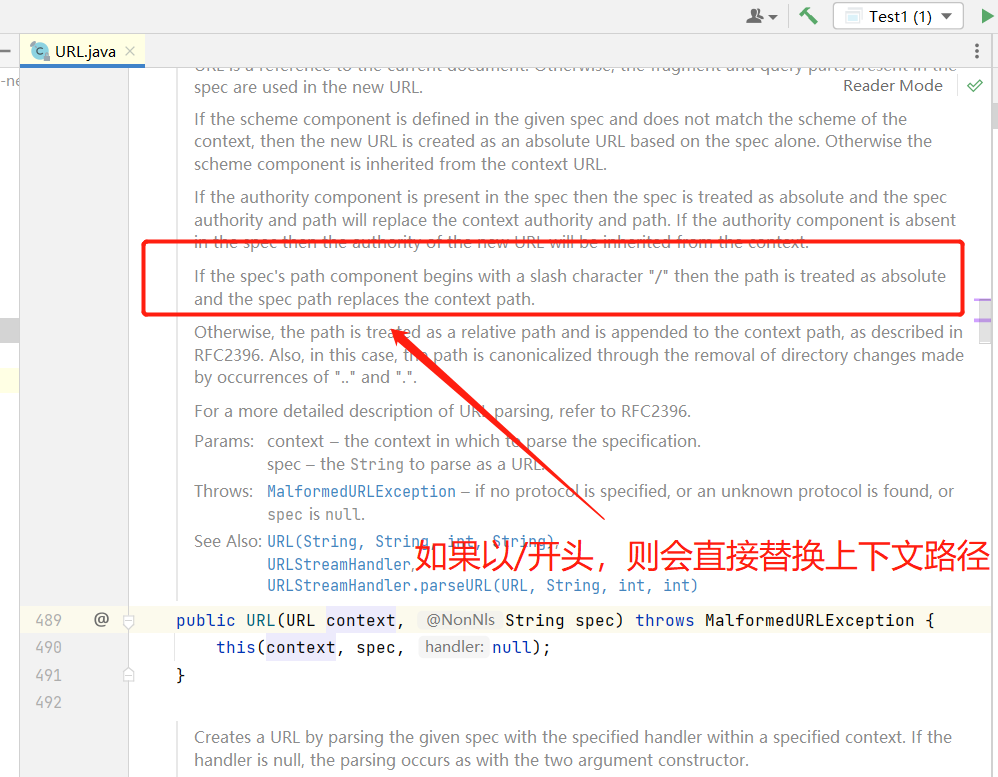Click the @NonNls annotation hint
This screenshot has width=998, height=777.
coord(460,620)
